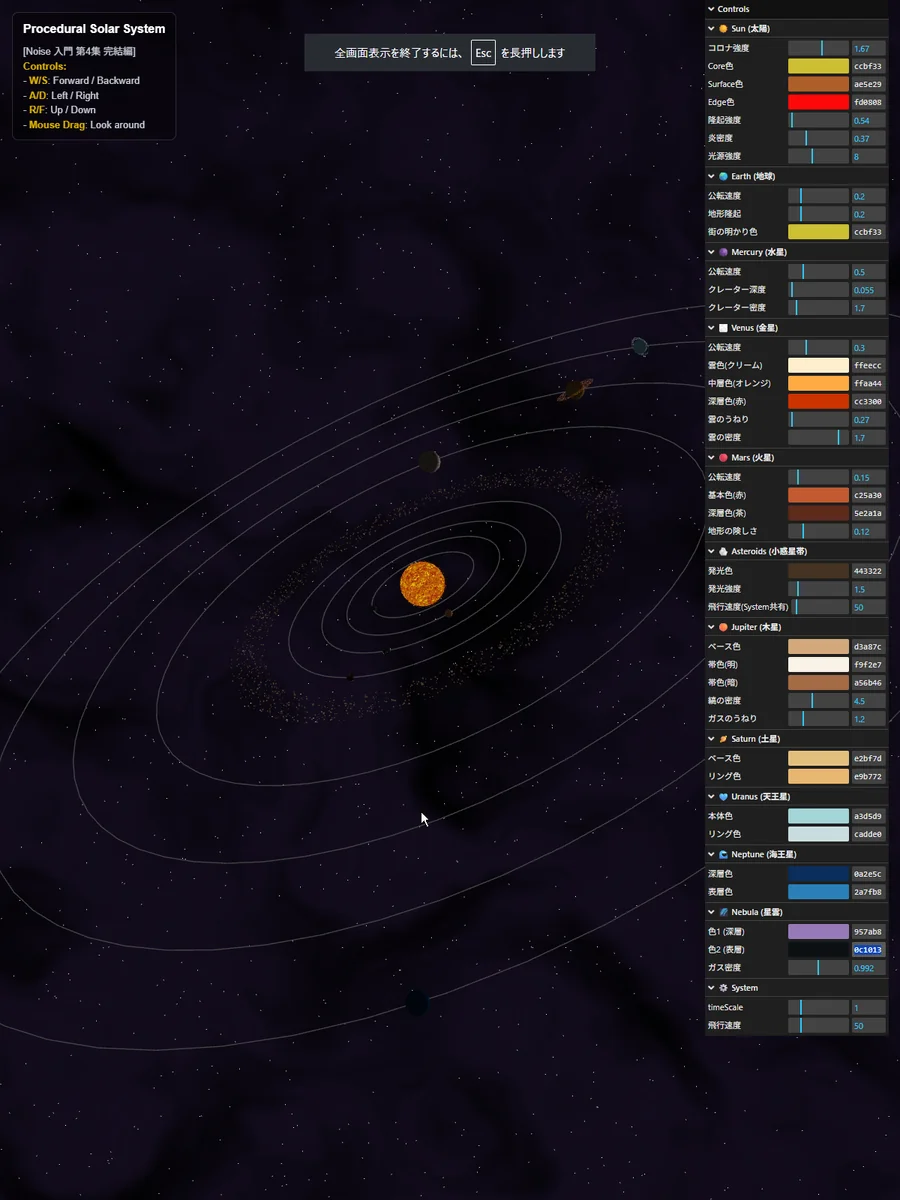The image size is (900, 1200).
Task: Open the Nebula 色1 purple color swatch
Action: 817,932
